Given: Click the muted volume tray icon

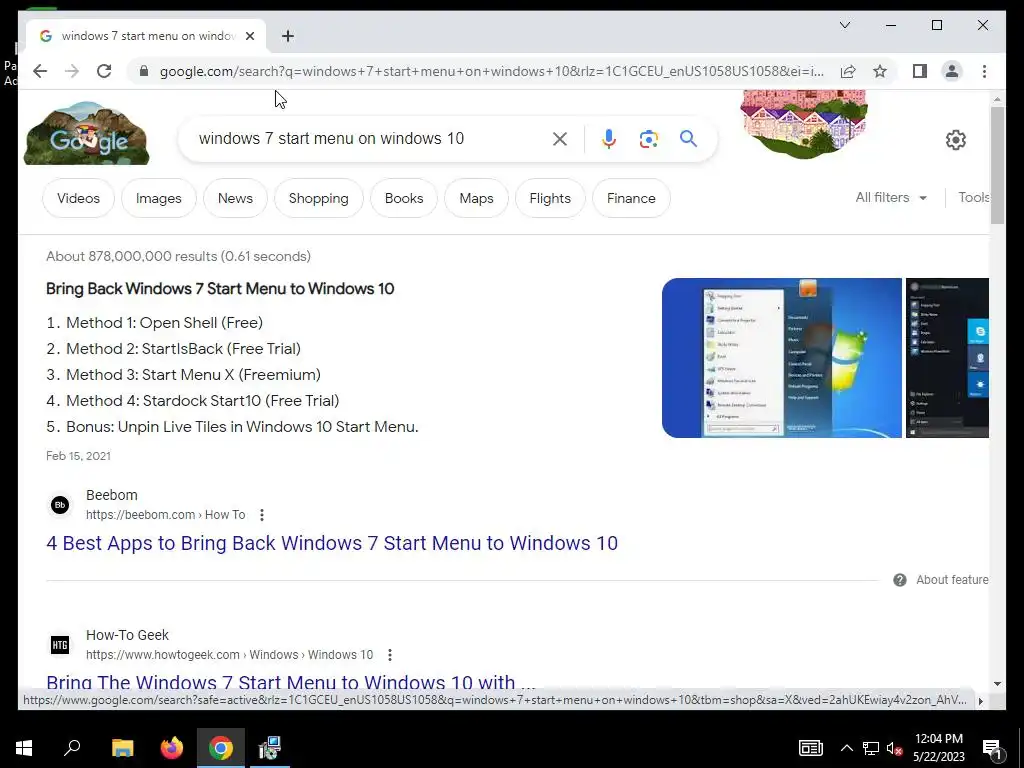Looking at the screenshot, I should click(894, 748).
